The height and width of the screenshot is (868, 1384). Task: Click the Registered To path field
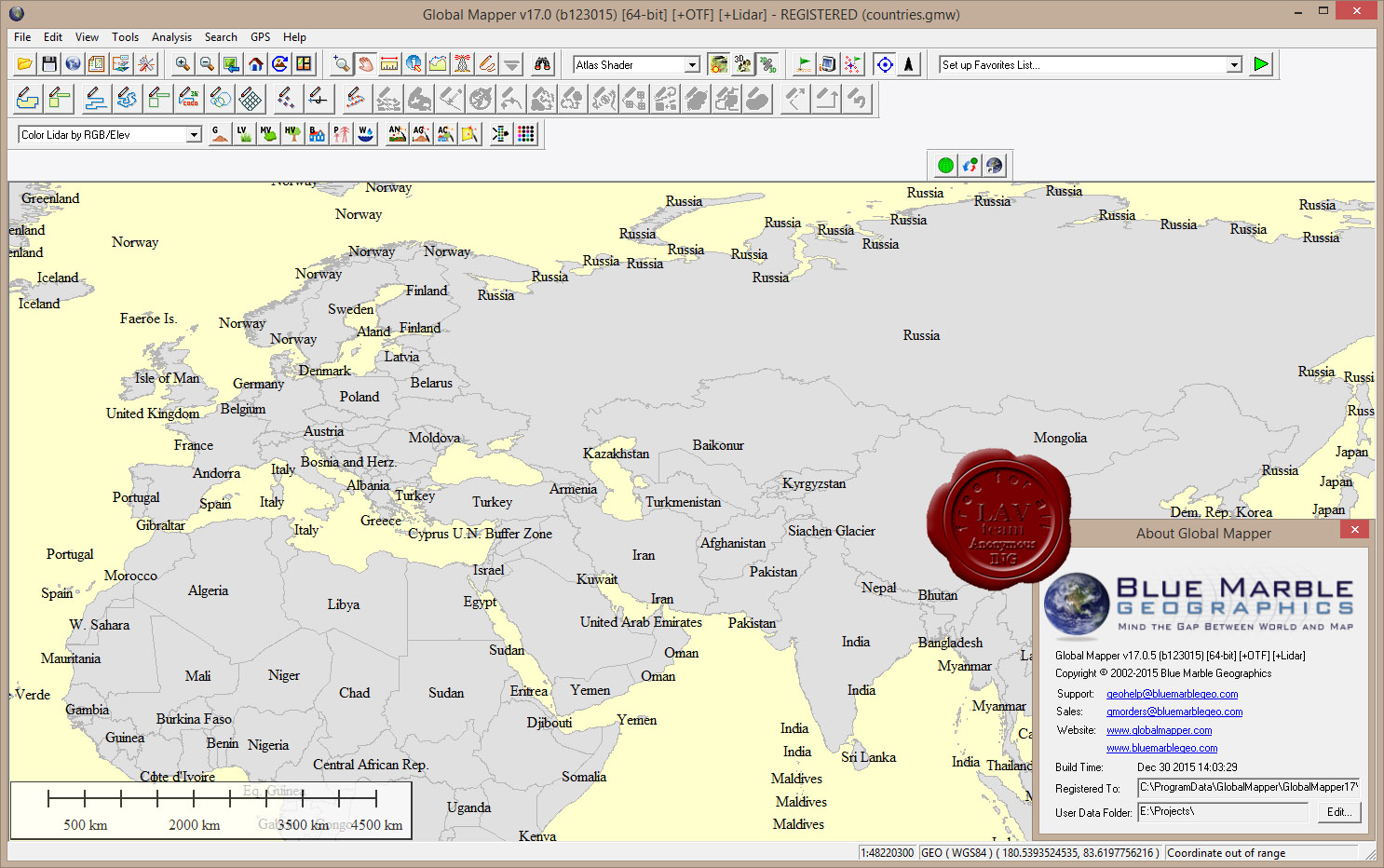coord(1248,788)
